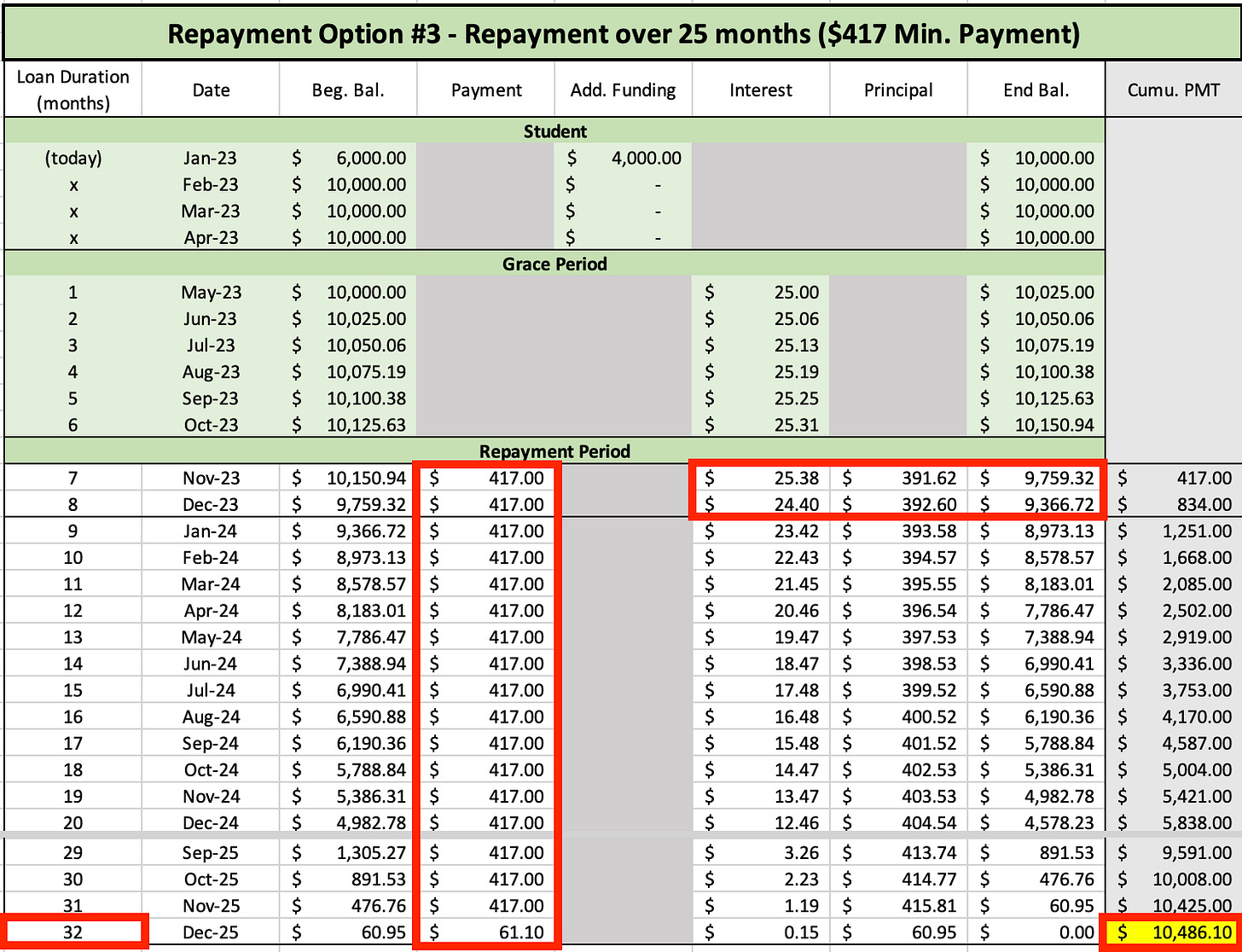The image size is (1242, 952).
Task: Click the Principal column header
Action: coord(898,90)
